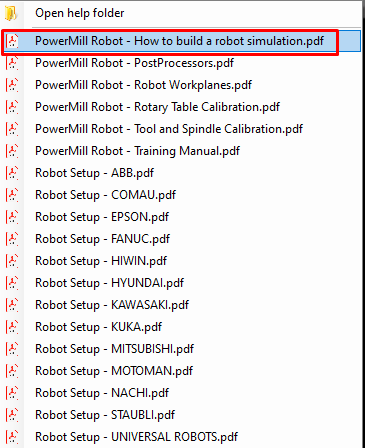Click PDF icon for Robot Setup MITSUBISHI
This screenshot has height=448, width=365.
pos(12,349)
